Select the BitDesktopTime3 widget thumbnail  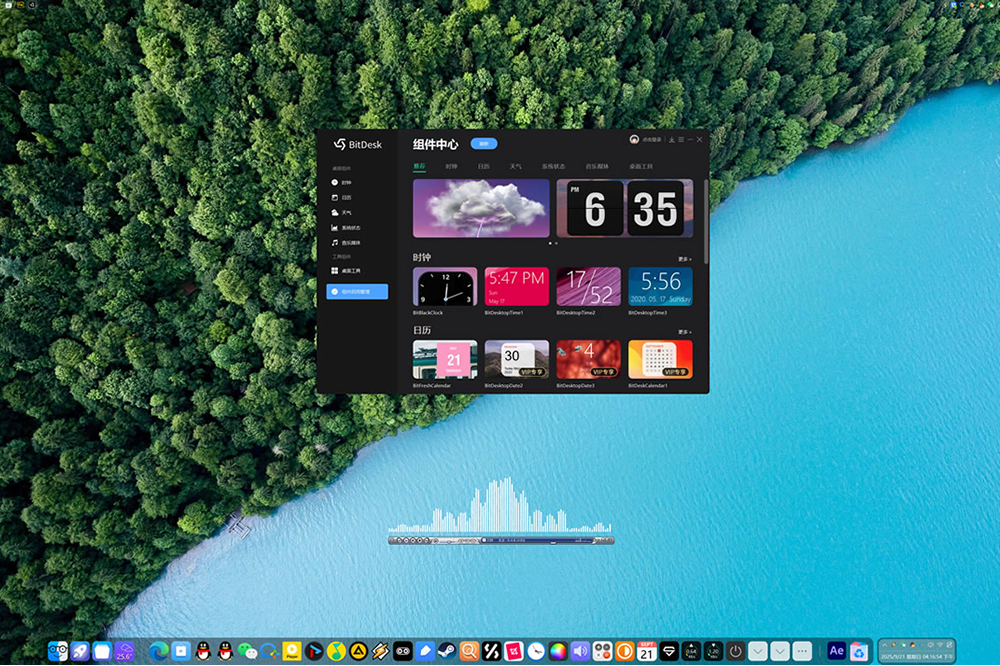click(660, 286)
